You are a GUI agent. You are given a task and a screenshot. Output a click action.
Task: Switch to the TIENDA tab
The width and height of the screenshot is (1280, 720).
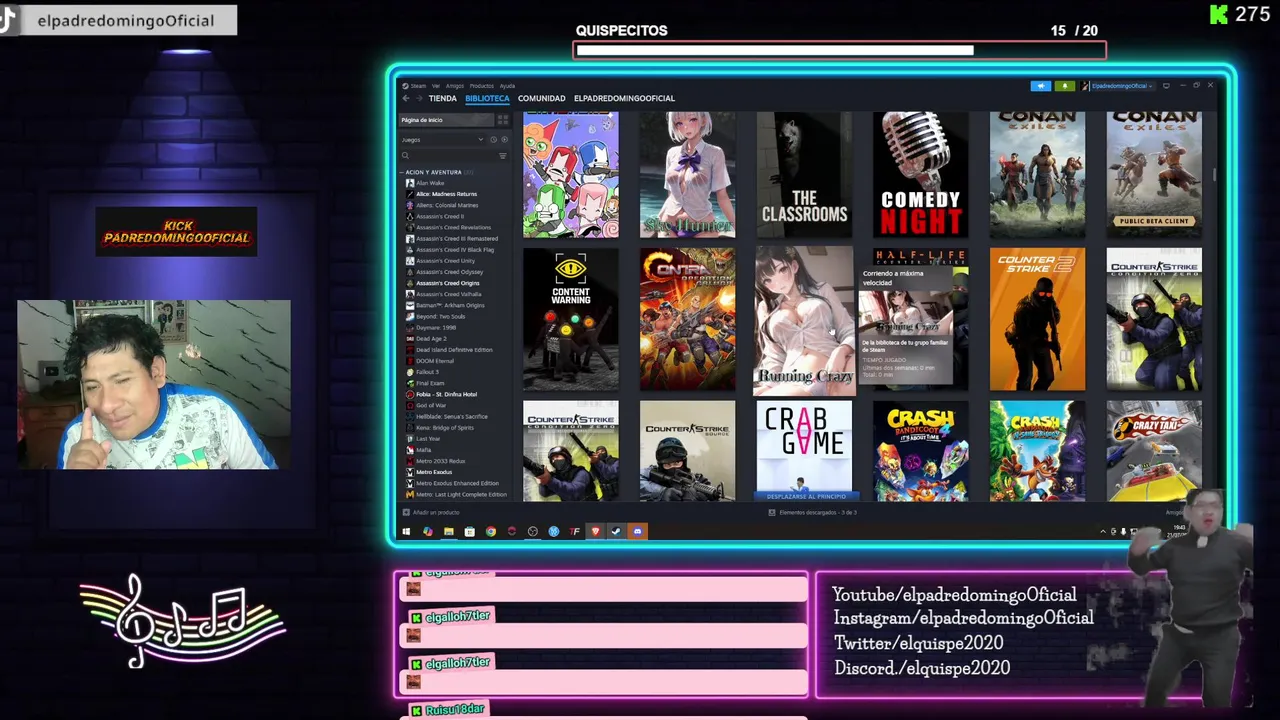click(x=442, y=98)
